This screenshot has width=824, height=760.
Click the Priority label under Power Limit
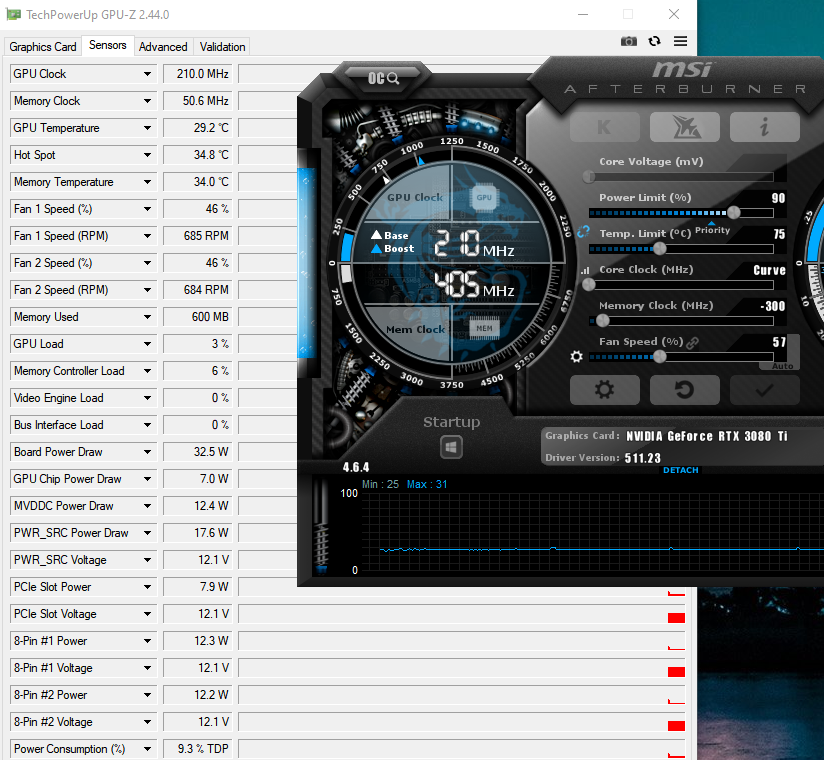click(712, 230)
